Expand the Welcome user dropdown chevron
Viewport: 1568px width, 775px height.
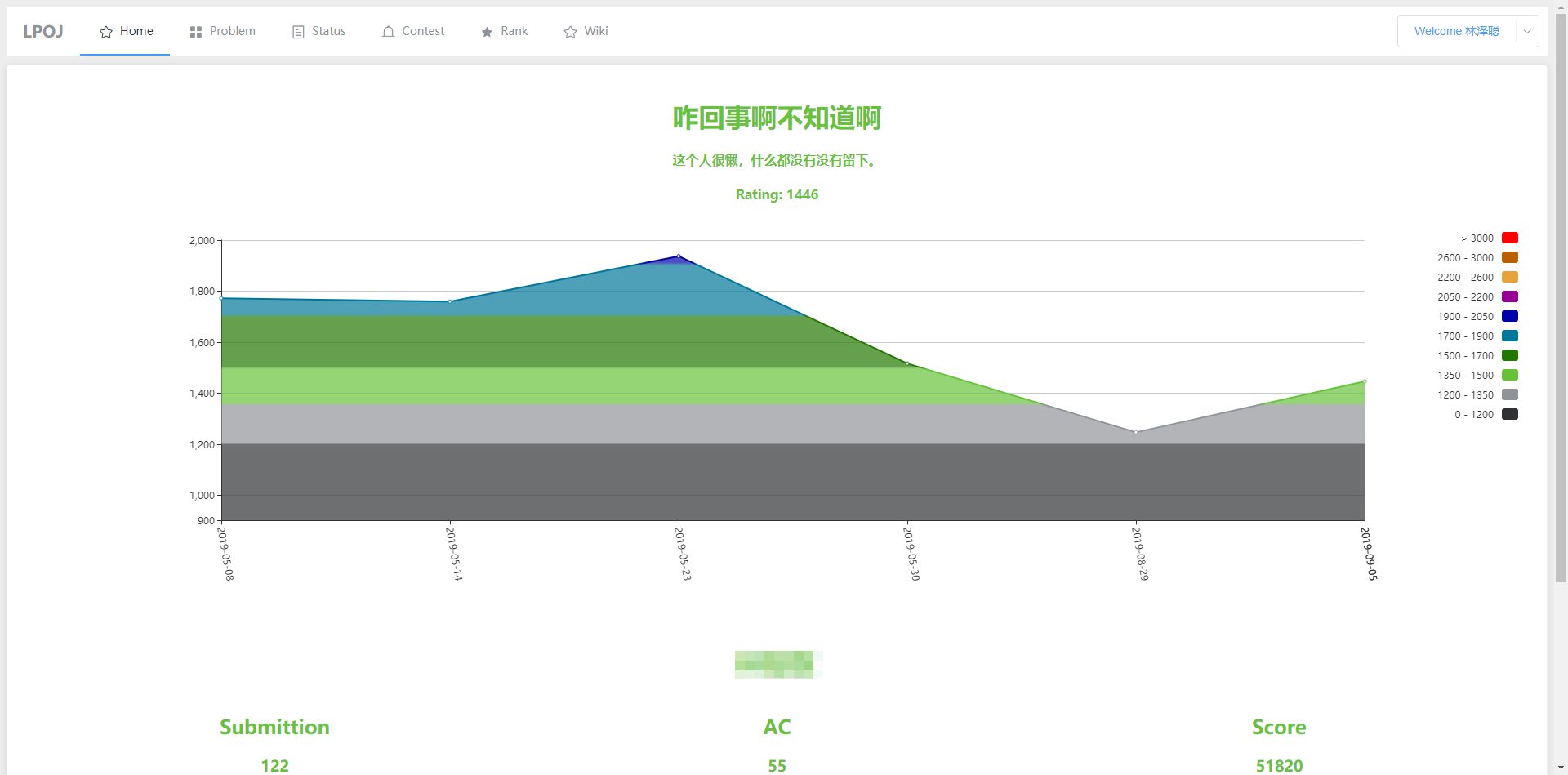pos(1526,31)
